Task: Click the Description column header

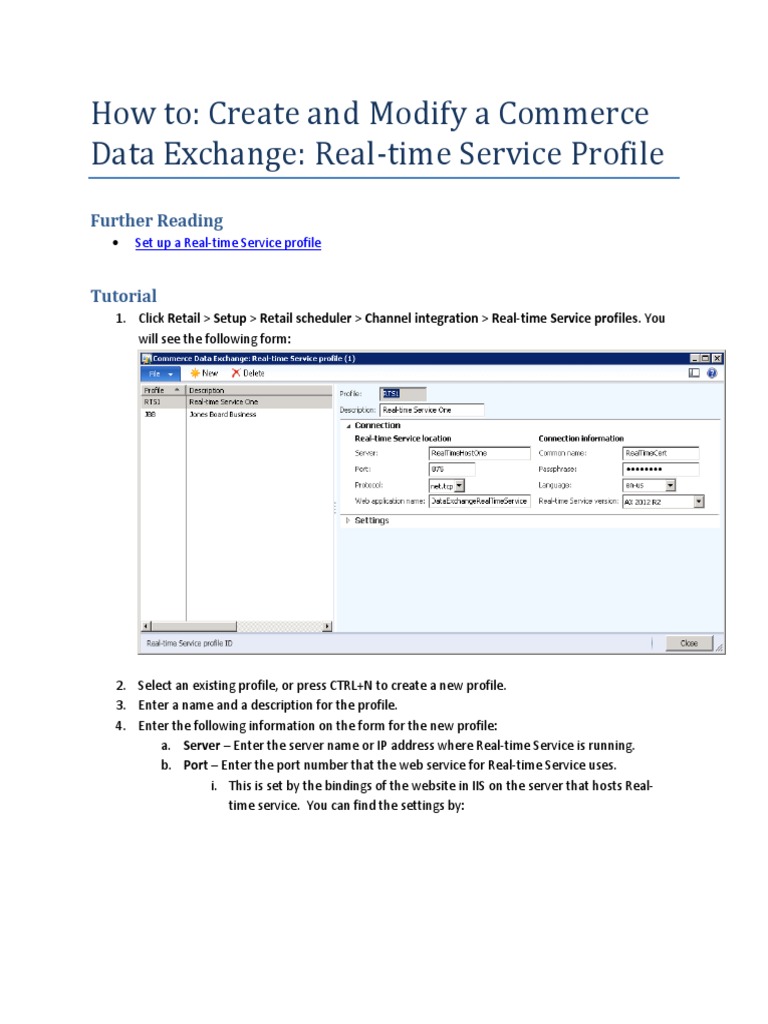Action: coord(259,390)
